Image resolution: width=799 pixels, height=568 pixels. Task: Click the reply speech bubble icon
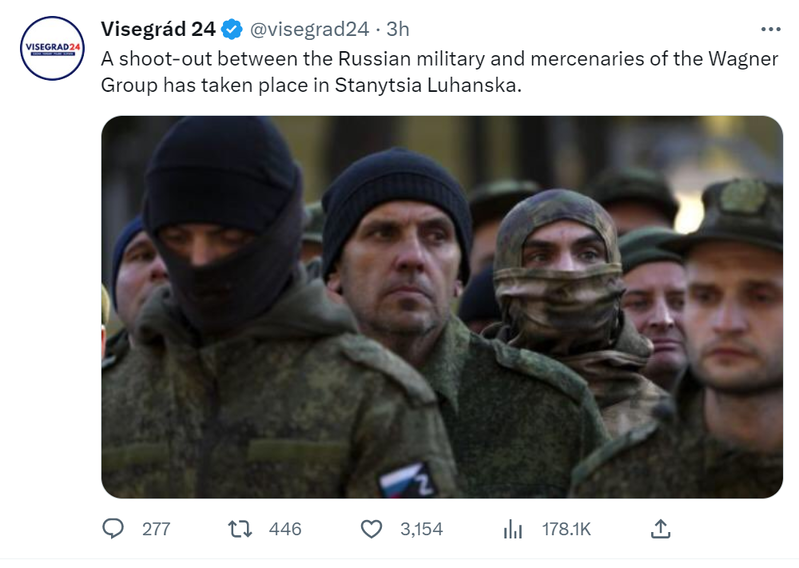pyautogui.click(x=113, y=529)
